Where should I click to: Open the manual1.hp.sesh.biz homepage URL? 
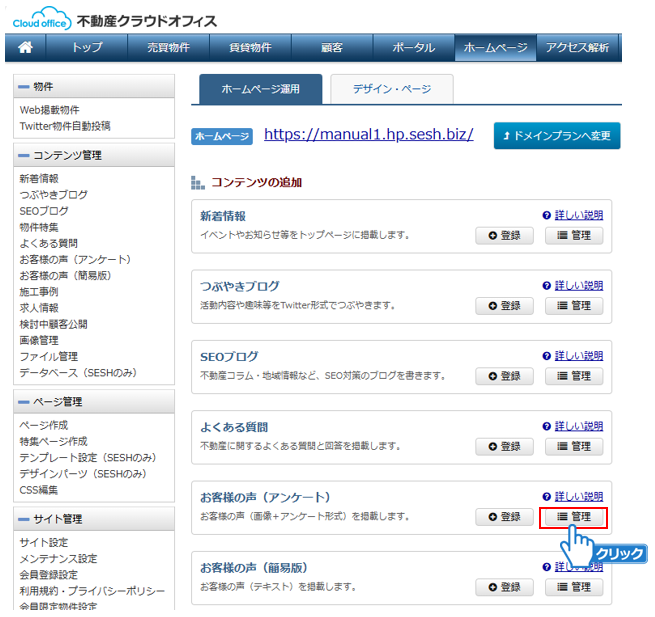click(368, 134)
